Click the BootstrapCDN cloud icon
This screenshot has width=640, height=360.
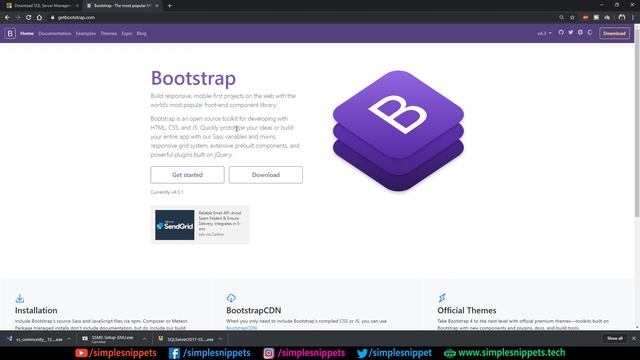pyautogui.click(x=231, y=298)
